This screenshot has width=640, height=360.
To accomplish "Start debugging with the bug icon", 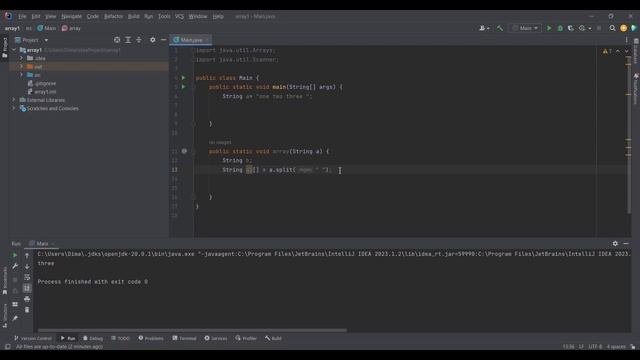I will (x=560, y=28).
